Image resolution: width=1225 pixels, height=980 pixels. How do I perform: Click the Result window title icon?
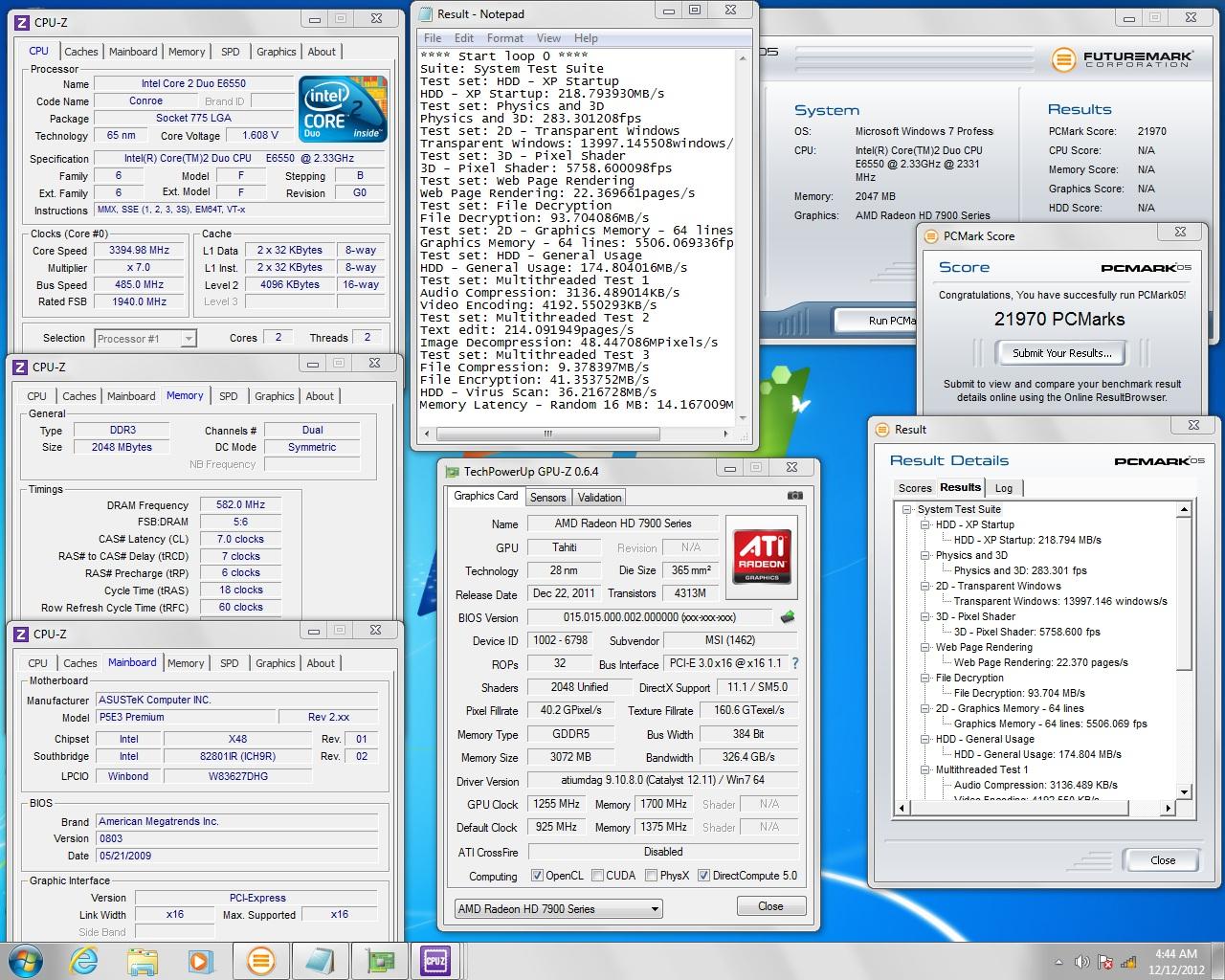coord(883,429)
